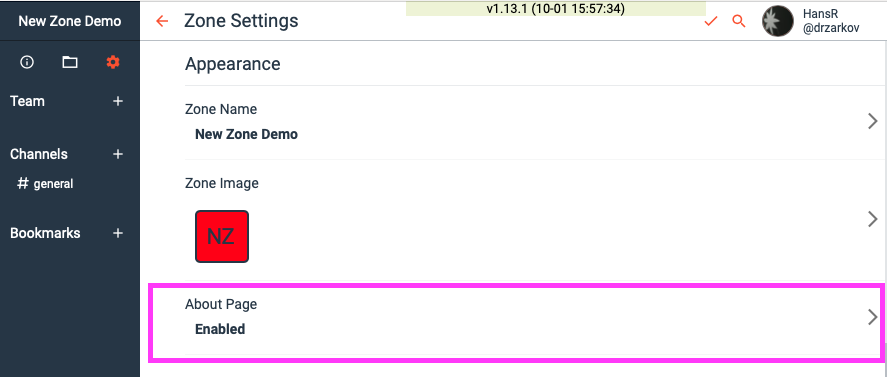Viewport: 887px width, 377px height.
Task: Select the Team section header
Action: [27, 101]
